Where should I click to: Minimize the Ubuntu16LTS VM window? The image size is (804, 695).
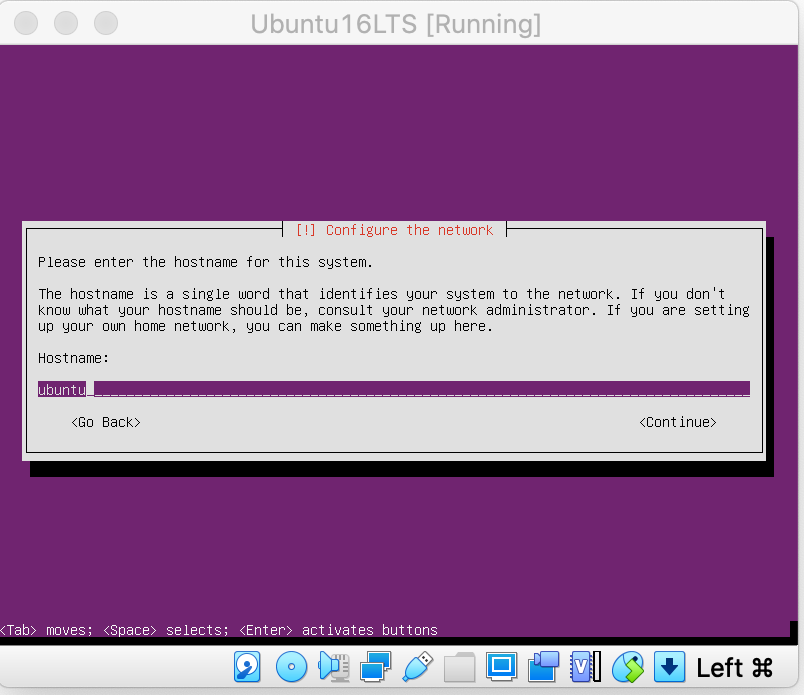pos(66,22)
